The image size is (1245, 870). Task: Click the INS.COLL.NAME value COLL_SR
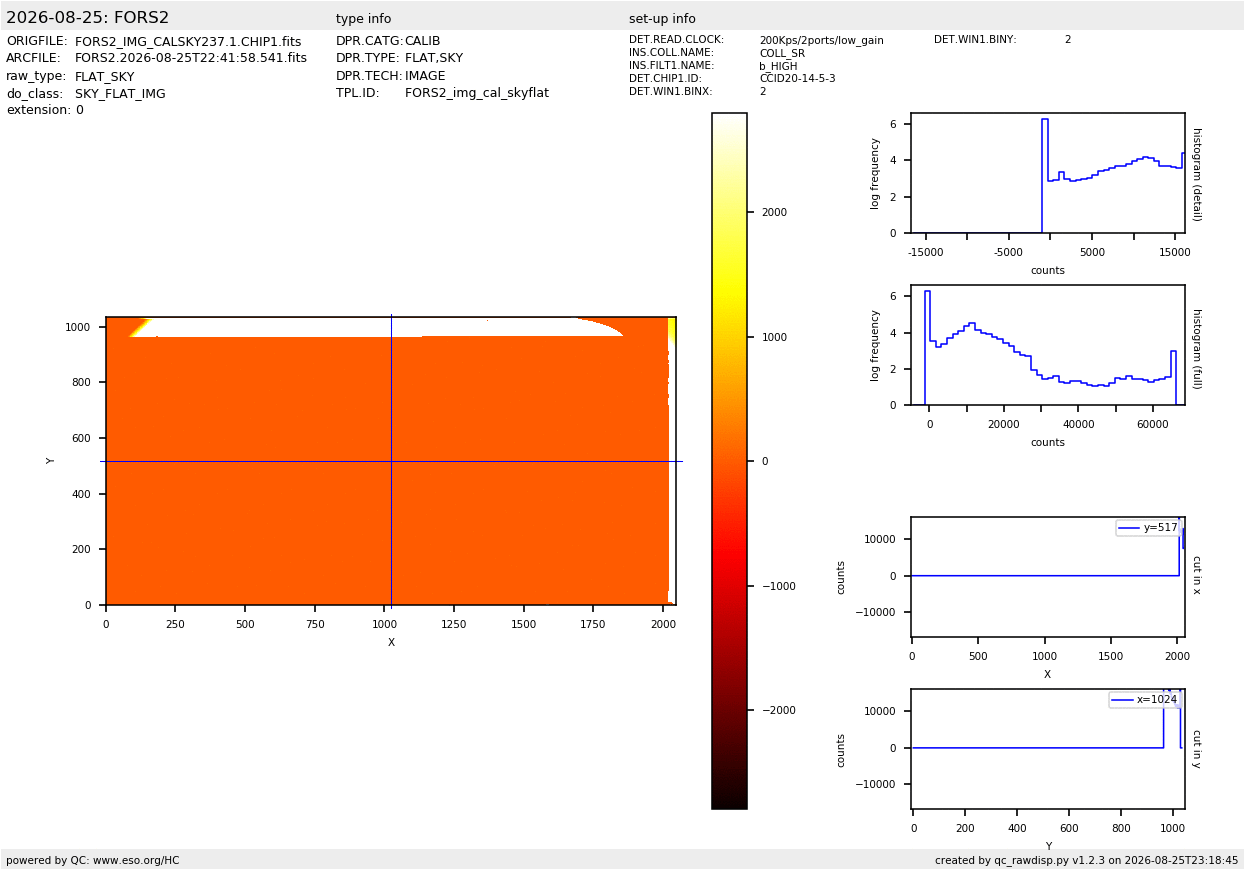[x=782, y=54]
